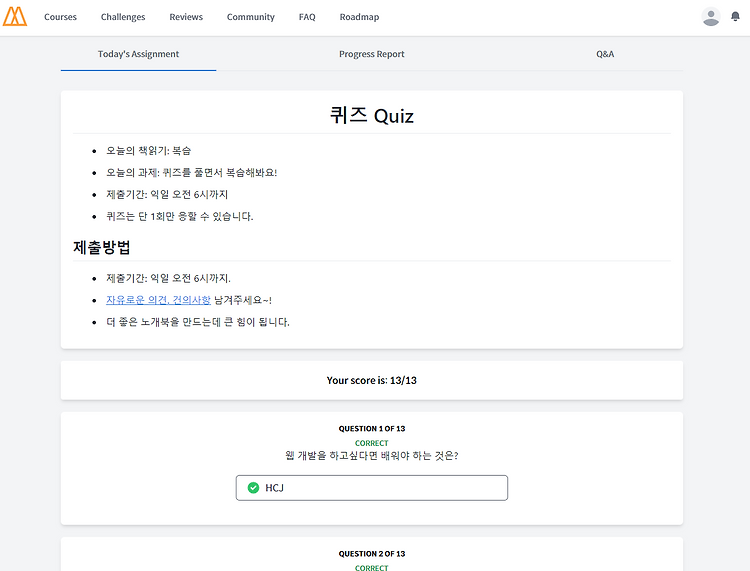Follow the 자유로운 의견, 건의사항 link
Viewport: 750px width, 571px height.
tap(158, 300)
